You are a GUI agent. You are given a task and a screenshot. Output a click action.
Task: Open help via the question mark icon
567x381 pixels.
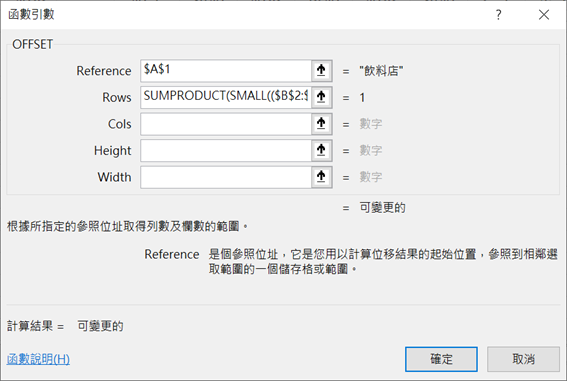(499, 15)
